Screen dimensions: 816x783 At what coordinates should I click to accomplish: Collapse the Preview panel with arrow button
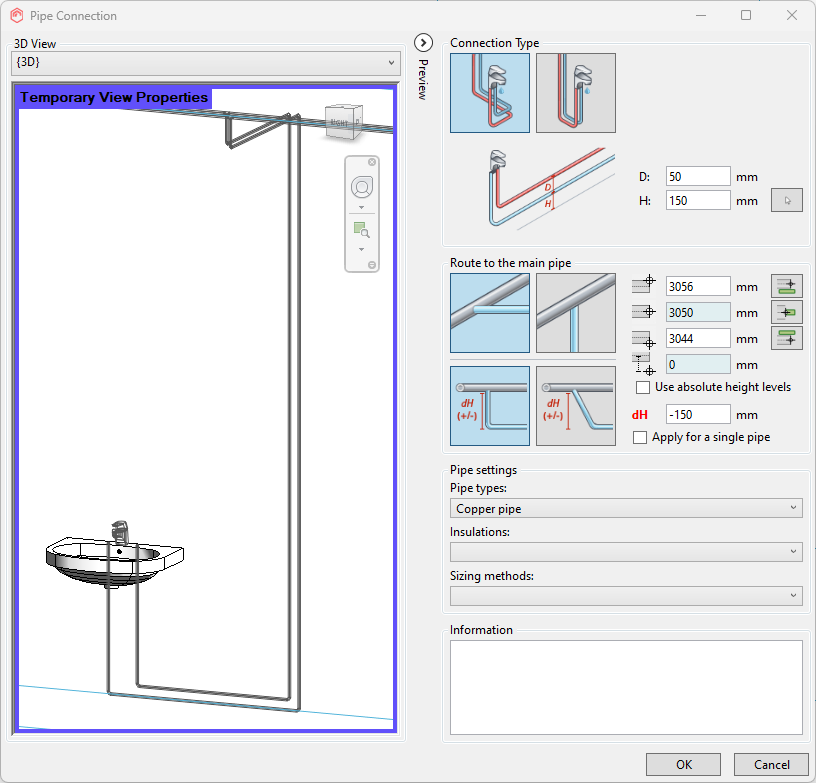click(423, 42)
